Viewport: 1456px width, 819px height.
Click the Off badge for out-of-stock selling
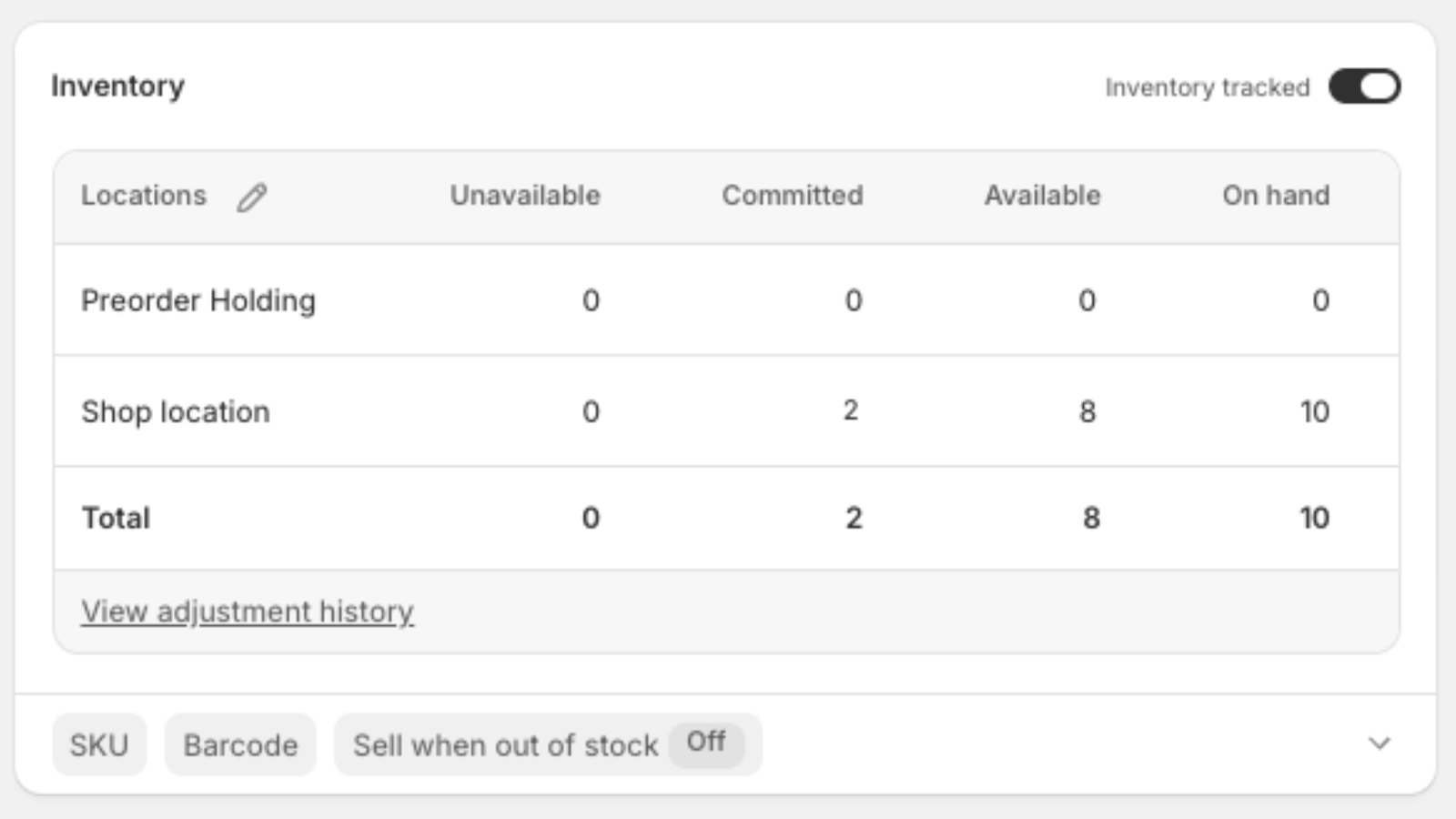[x=706, y=743]
